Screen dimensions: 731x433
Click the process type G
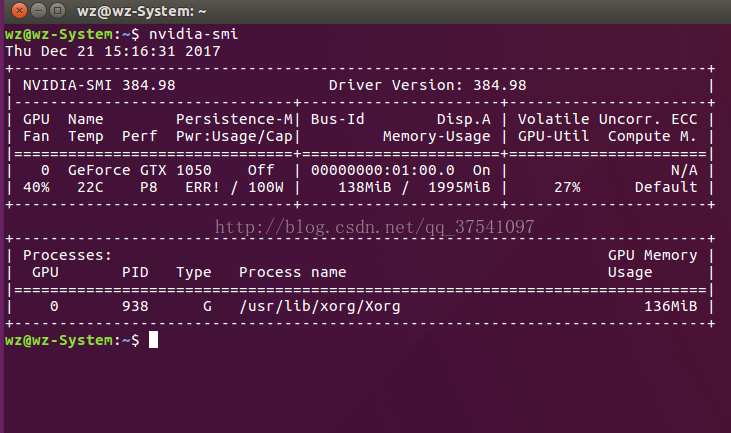coord(207,307)
